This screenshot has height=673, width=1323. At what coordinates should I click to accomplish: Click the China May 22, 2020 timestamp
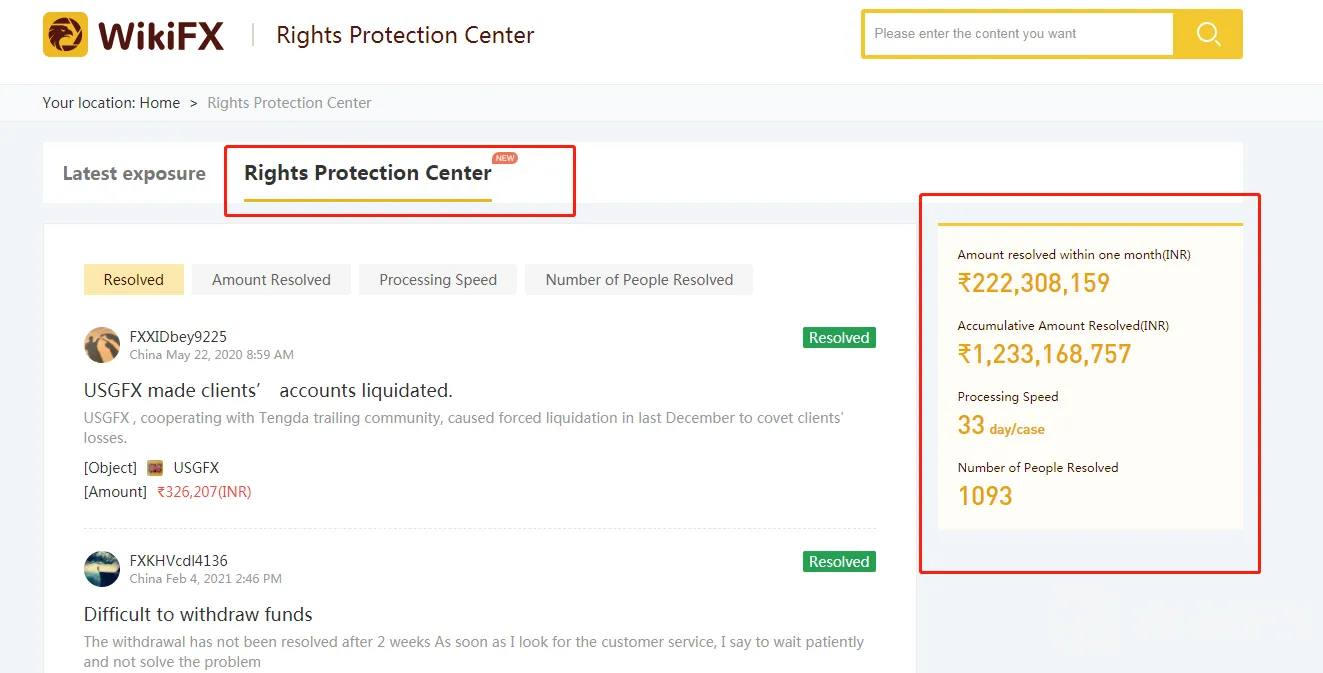coord(212,355)
